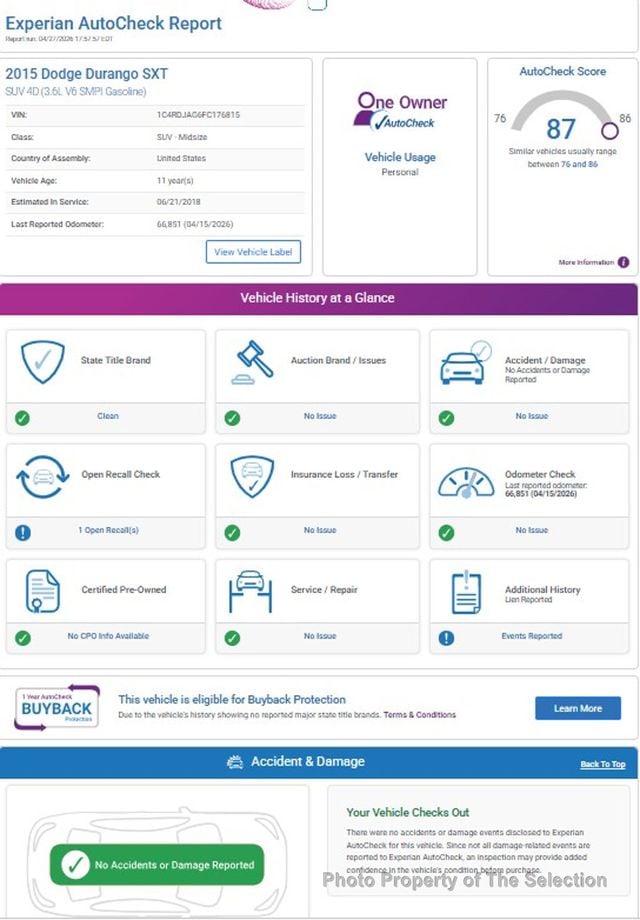Click the Your Vehicle Checks Out heading
Viewport: 640px width, 920px height.
[x=408, y=813]
